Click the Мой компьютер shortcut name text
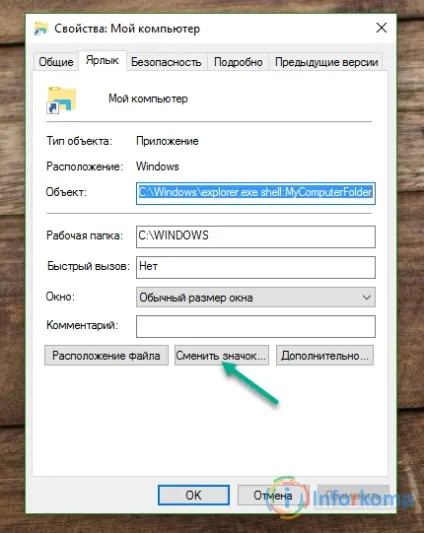Viewport: 424px width, 533px height. point(148,99)
